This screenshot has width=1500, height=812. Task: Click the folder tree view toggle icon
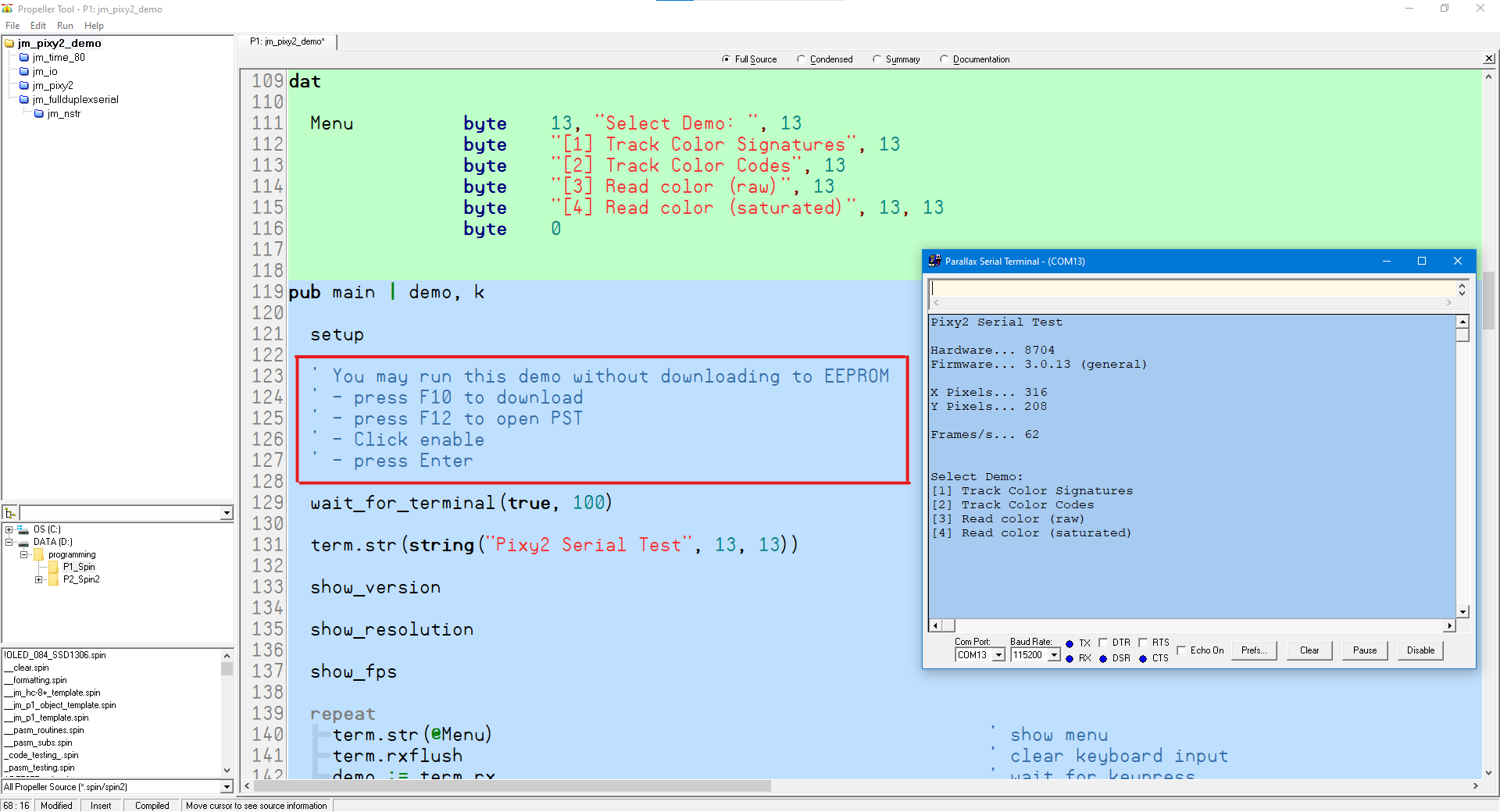point(10,513)
